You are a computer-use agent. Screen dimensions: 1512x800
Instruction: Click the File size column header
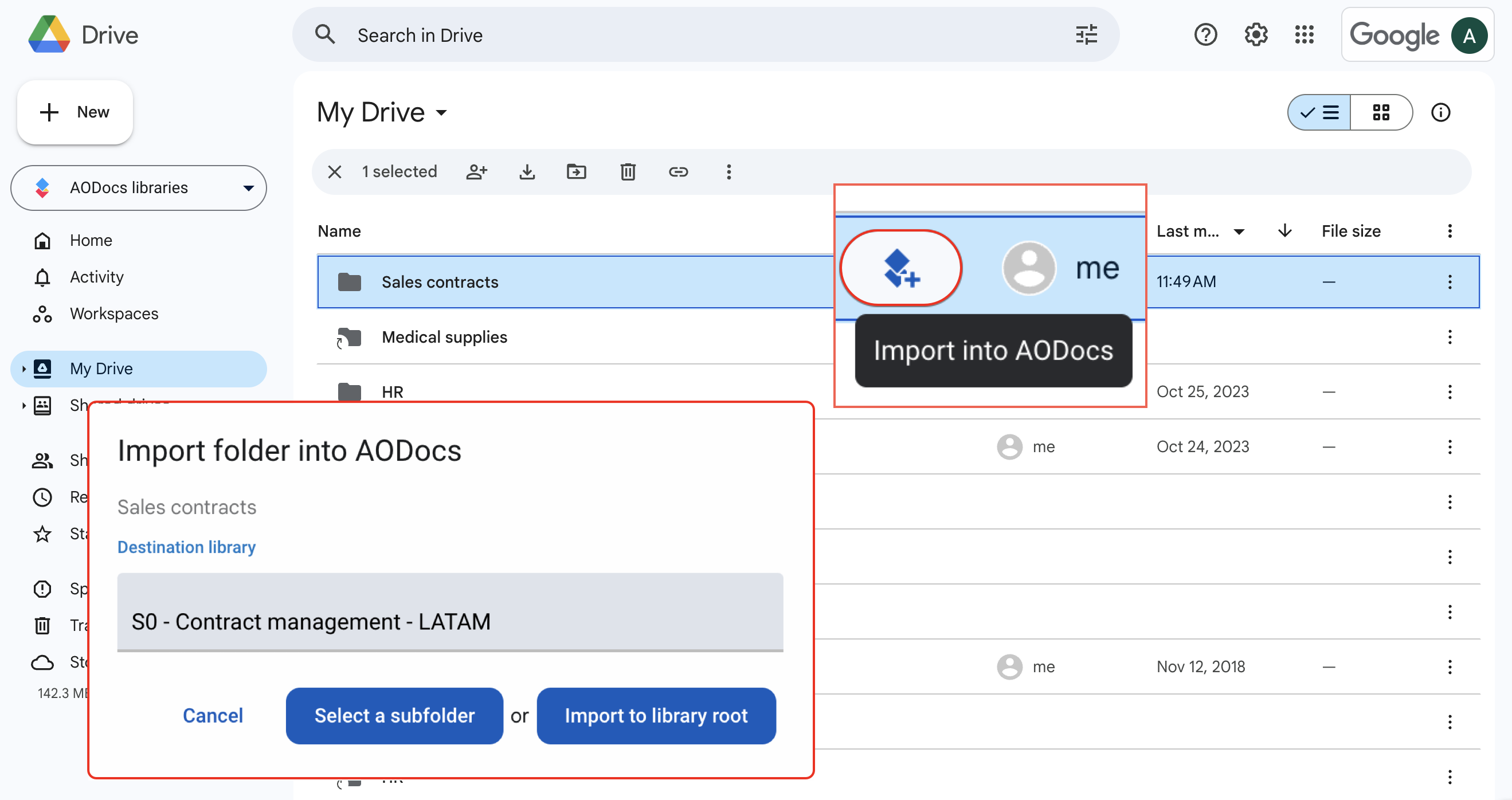click(1350, 231)
